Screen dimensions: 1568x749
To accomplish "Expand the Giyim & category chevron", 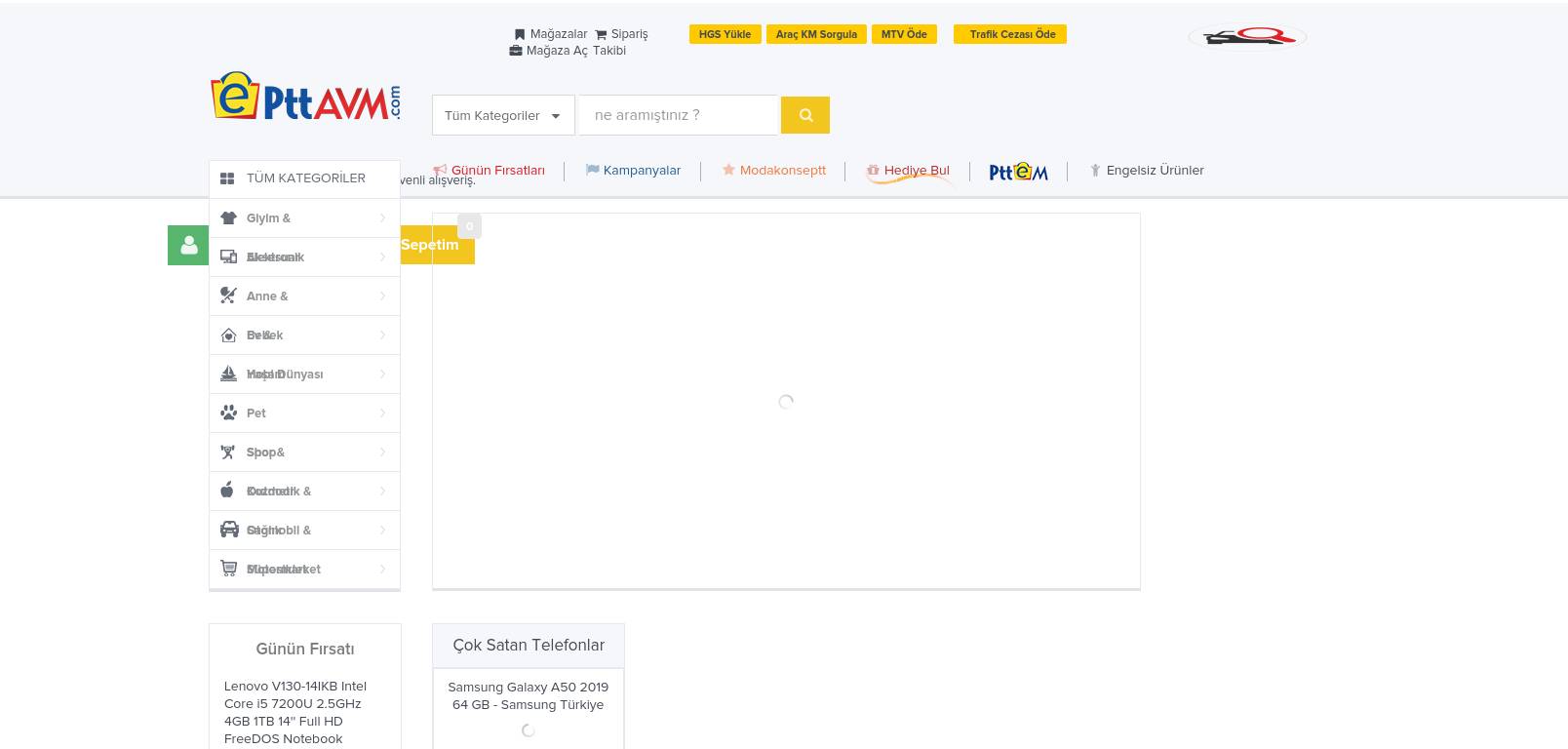I will (382, 217).
